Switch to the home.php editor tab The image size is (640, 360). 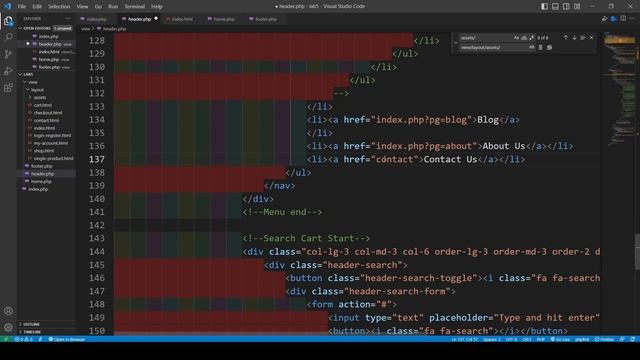(223, 19)
